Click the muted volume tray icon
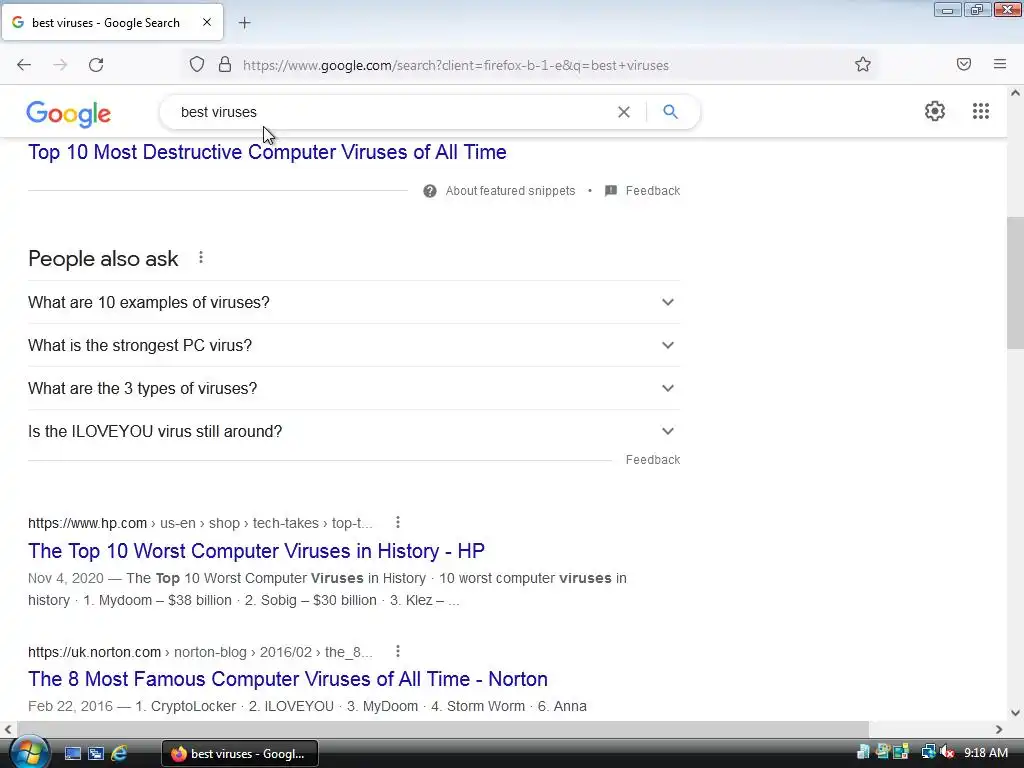Image resolution: width=1024 pixels, height=768 pixels. tap(948, 752)
